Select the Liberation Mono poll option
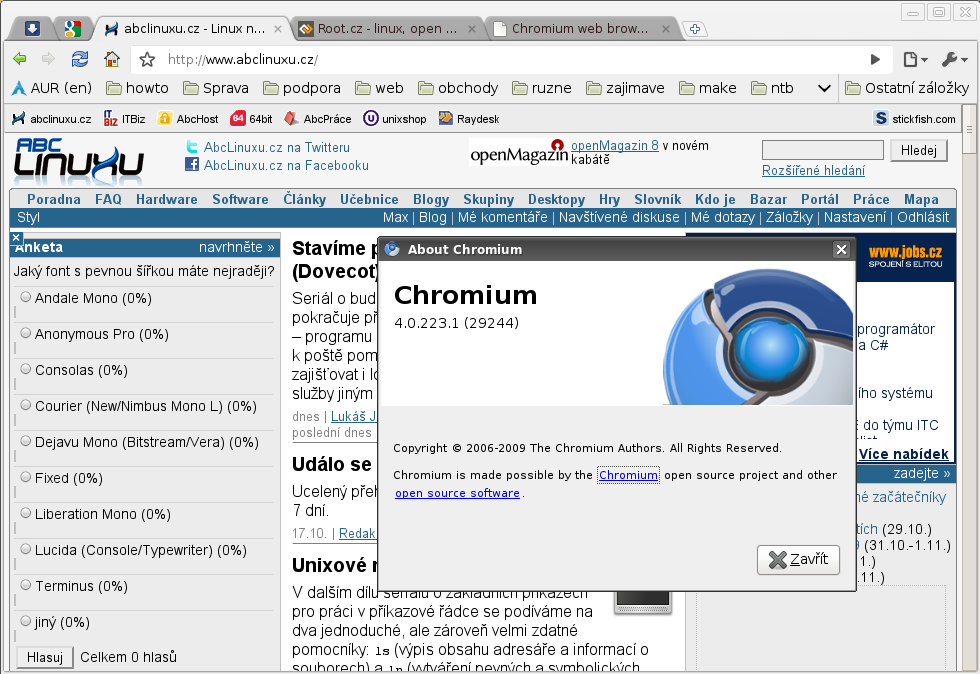Image resolution: width=980 pixels, height=674 pixels. tap(26, 513)
